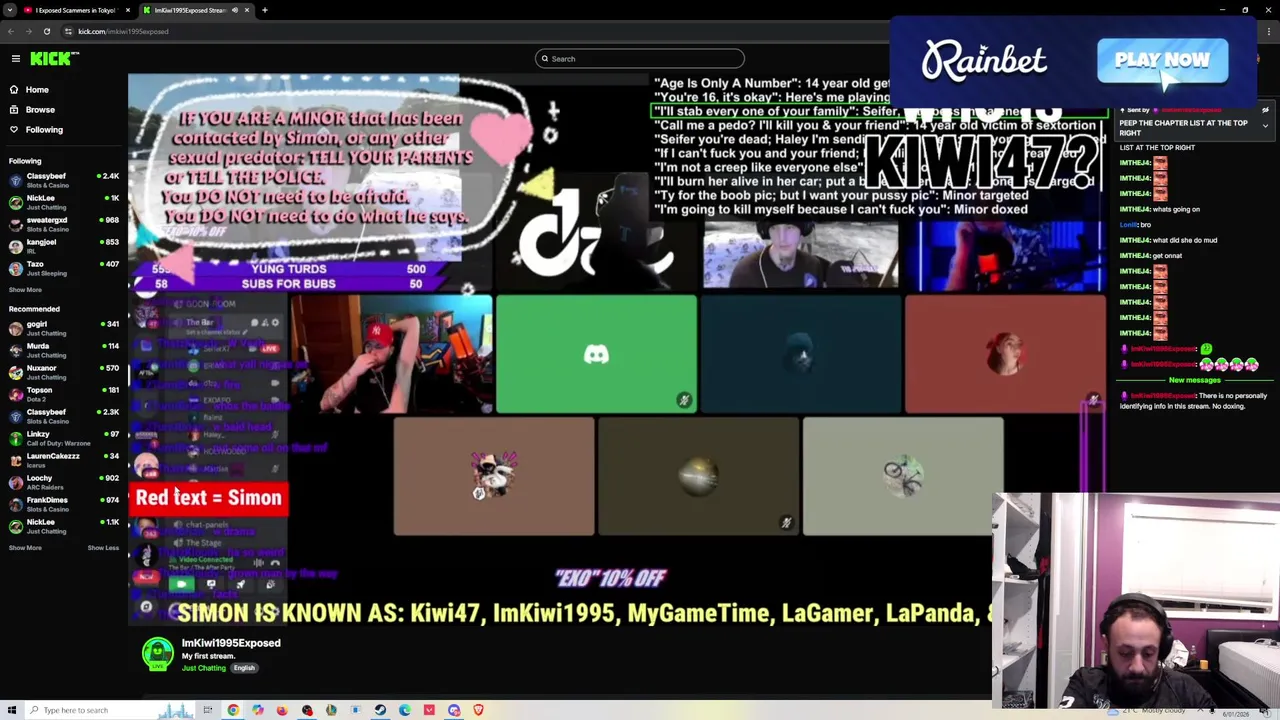The width and height of the screenshot is (1280, 720).
Task: Collapse the pinned chat message chevron
Action: point(1265,126)
